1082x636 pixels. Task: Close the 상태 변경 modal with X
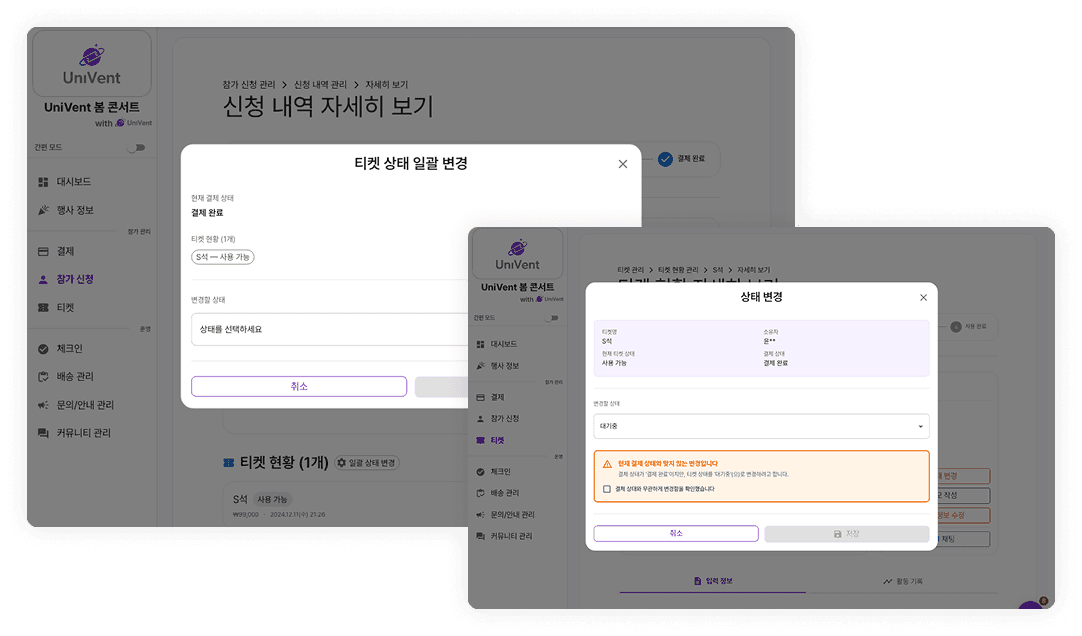(923, 297)
